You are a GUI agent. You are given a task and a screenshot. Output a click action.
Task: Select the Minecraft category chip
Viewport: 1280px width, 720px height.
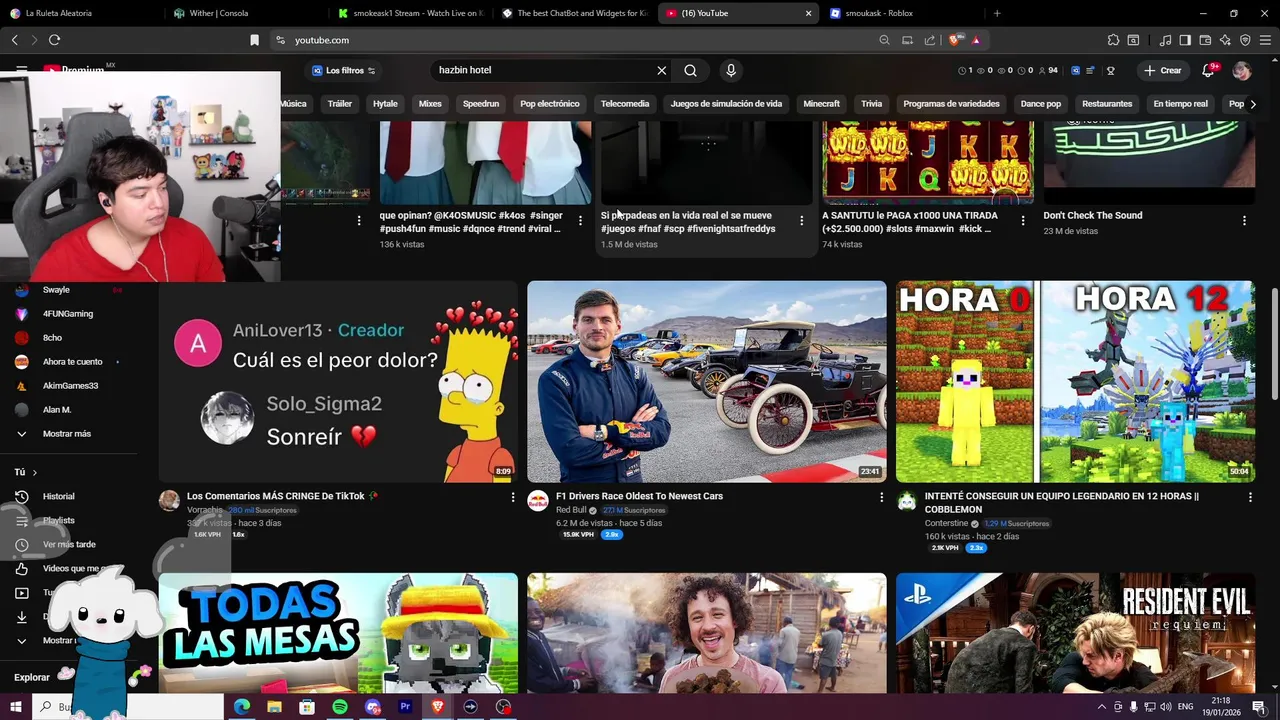pyautogui.click(x=822, y=104)
